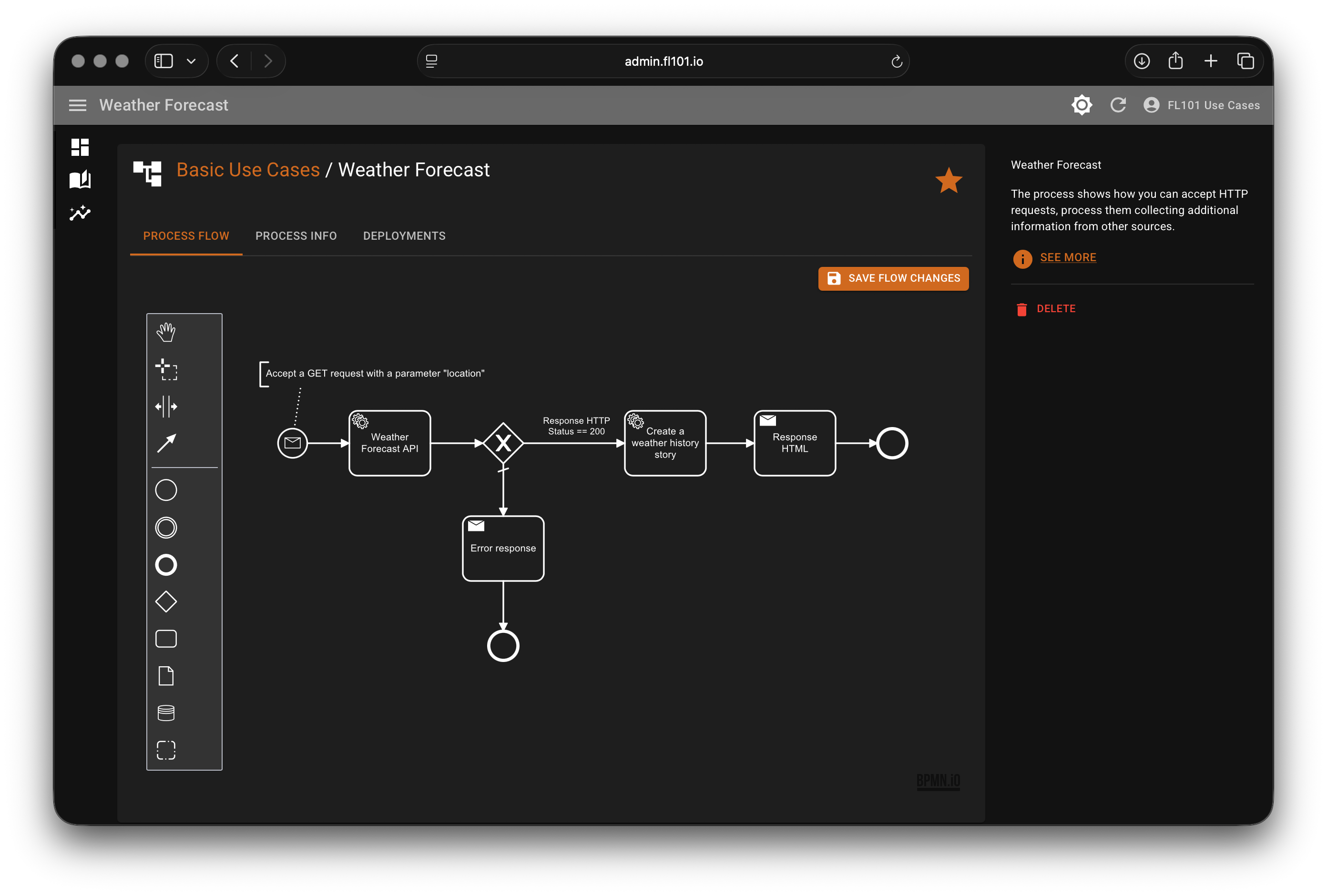Create a start event using the circle icon

click(166, 489)
